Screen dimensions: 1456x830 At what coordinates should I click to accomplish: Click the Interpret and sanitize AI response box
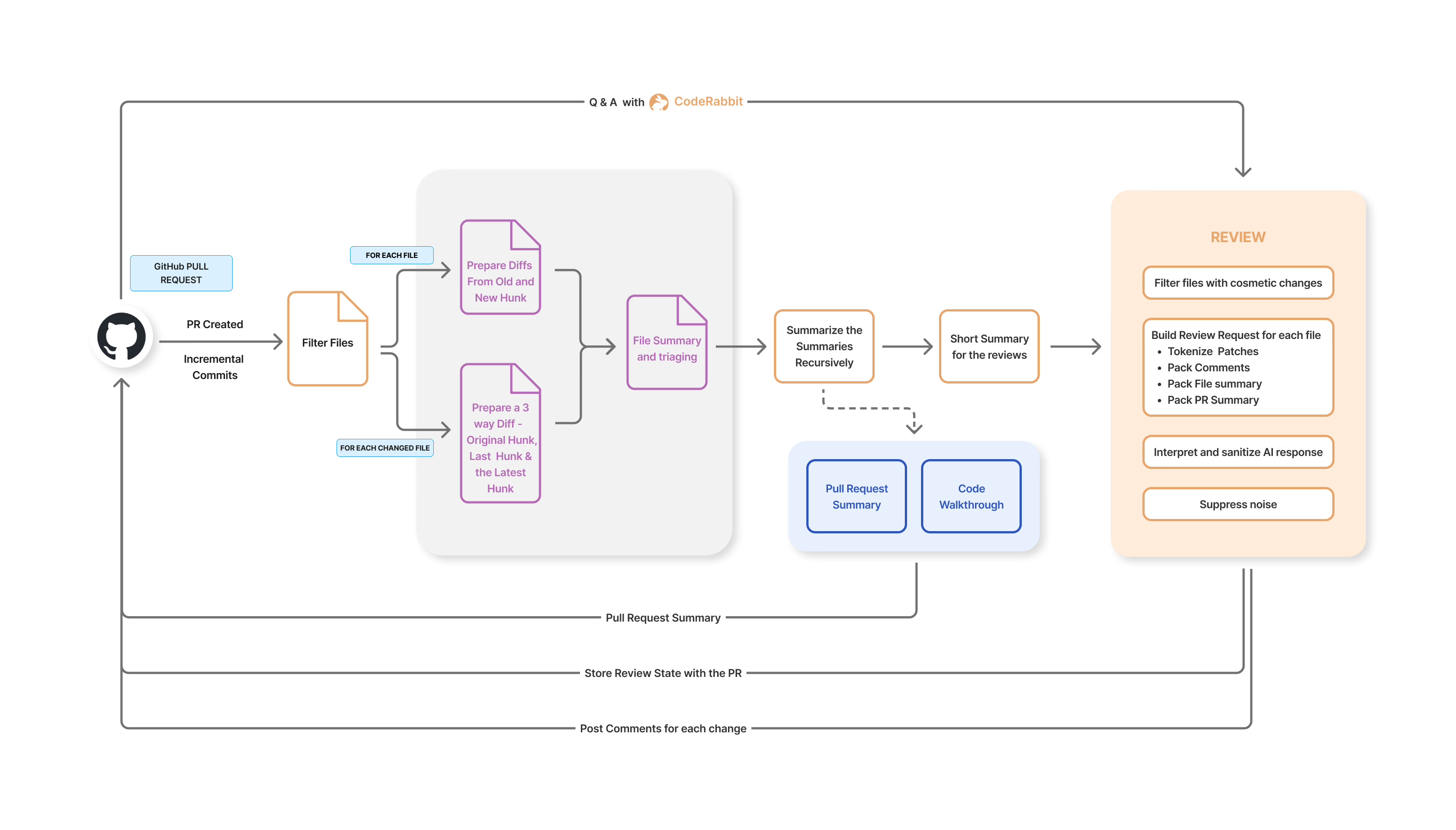pyautogui.click(x=1238, y=452)
